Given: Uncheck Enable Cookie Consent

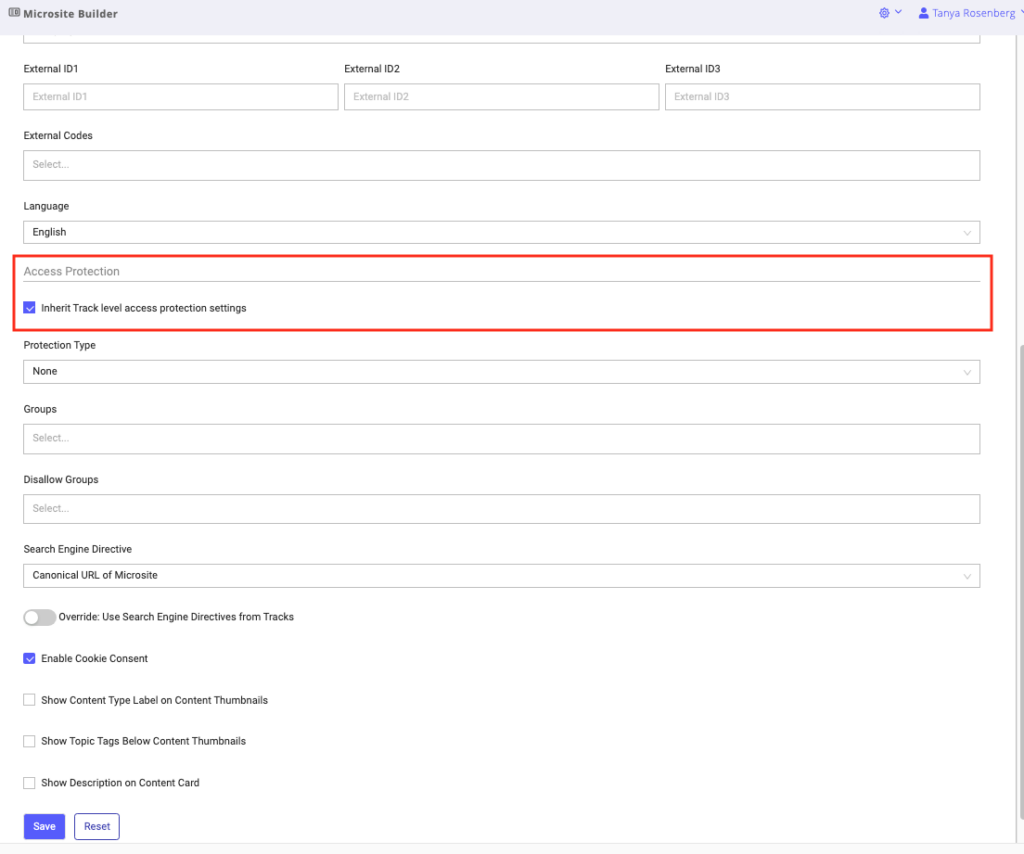Looking at the screenshot, I should coord(29,658).
